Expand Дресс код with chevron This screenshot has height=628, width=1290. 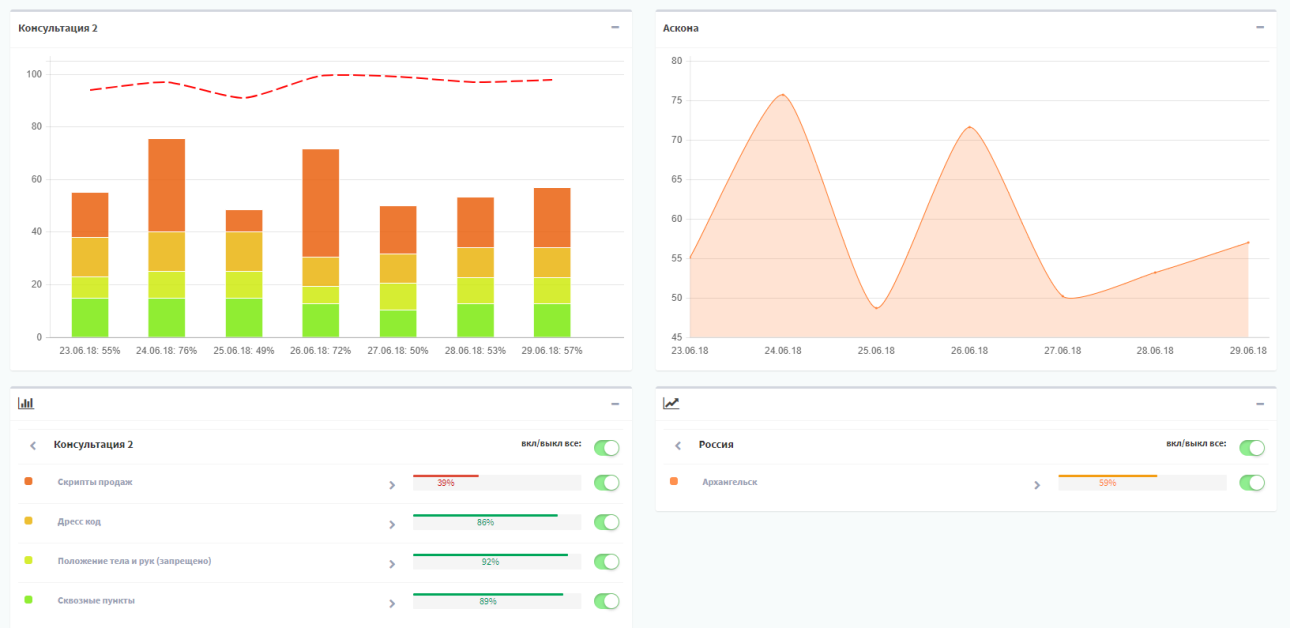coord(391,524)
